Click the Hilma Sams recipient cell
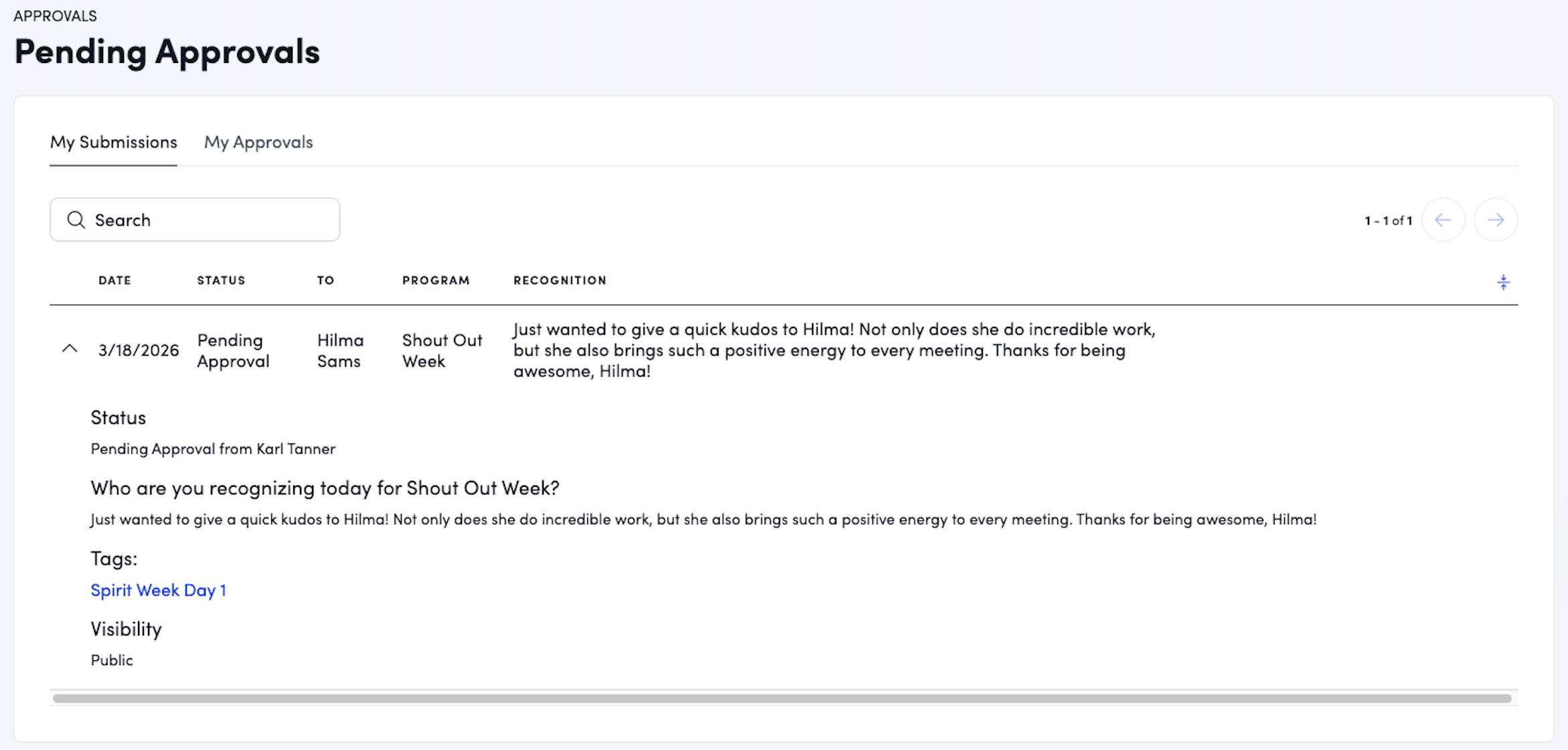 (339, 350)
